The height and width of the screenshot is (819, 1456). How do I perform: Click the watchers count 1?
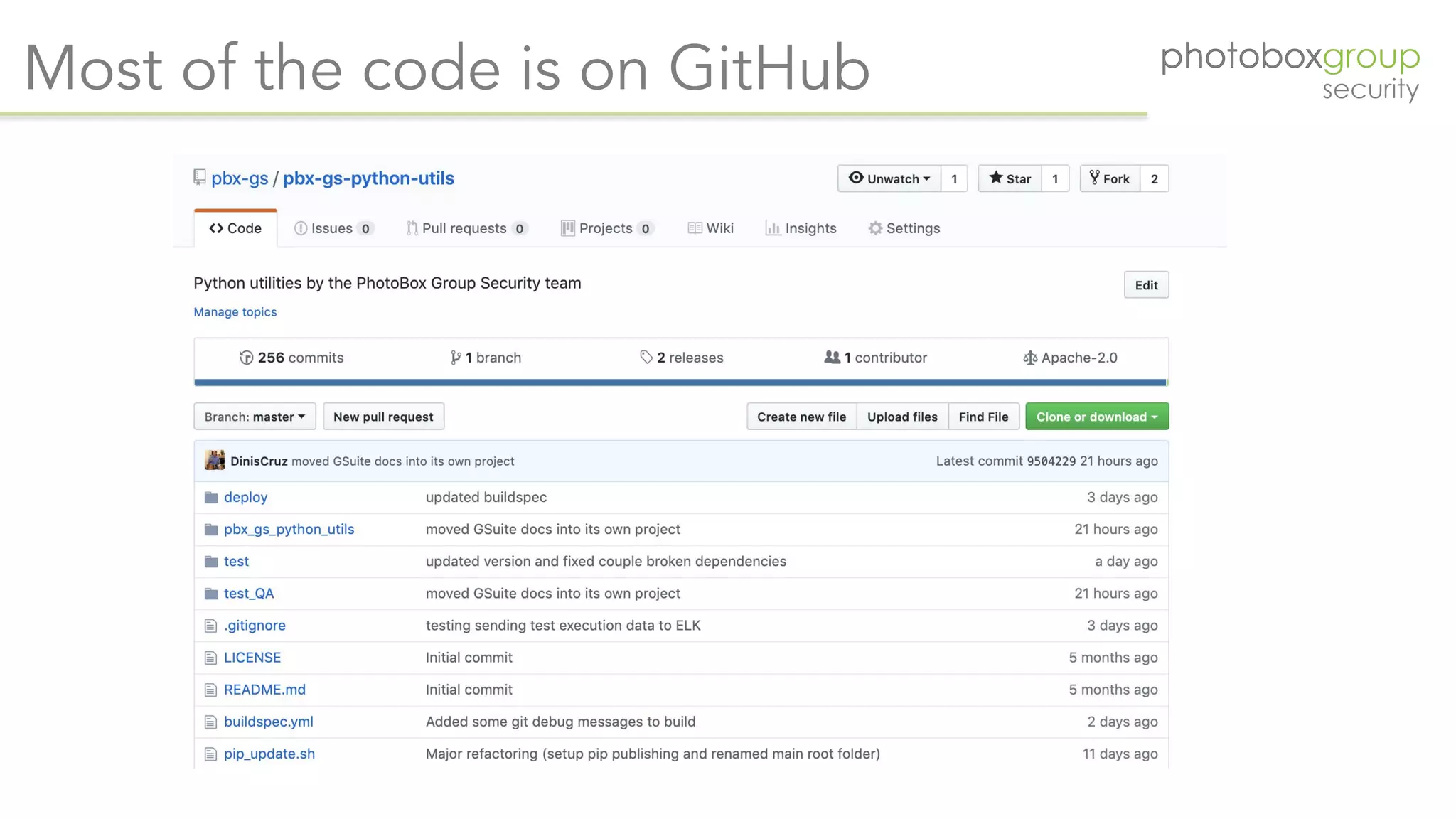click(955, 178)
